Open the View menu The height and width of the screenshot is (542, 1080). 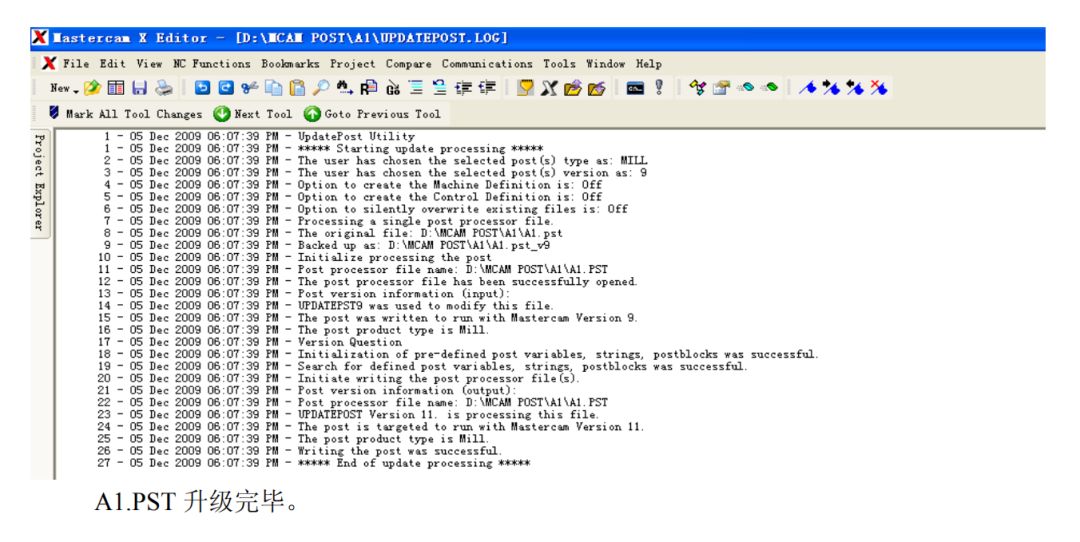[149, 63]
